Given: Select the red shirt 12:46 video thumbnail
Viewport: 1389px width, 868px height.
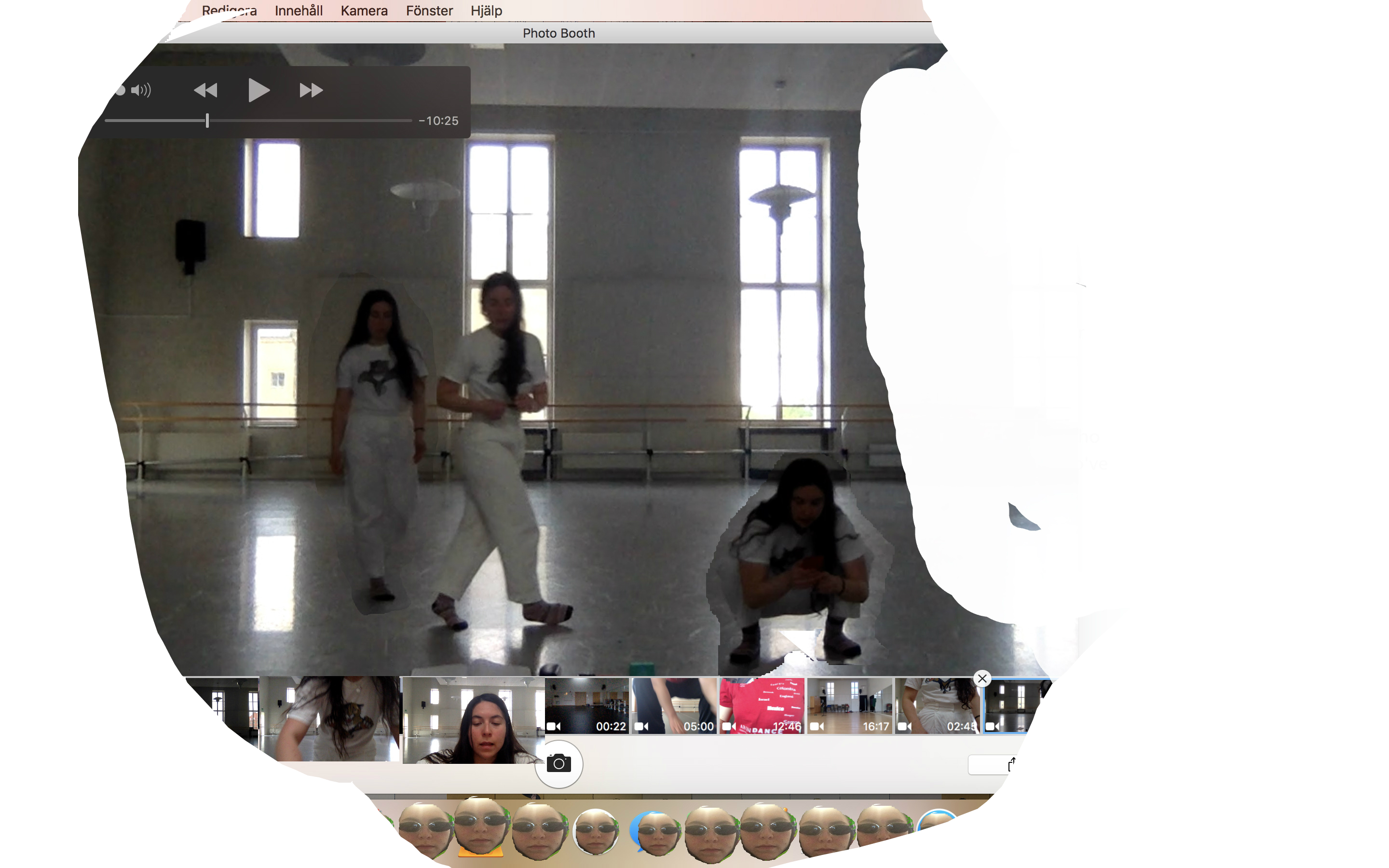Looking at the screenshot, I should click(x=762, y=705).
